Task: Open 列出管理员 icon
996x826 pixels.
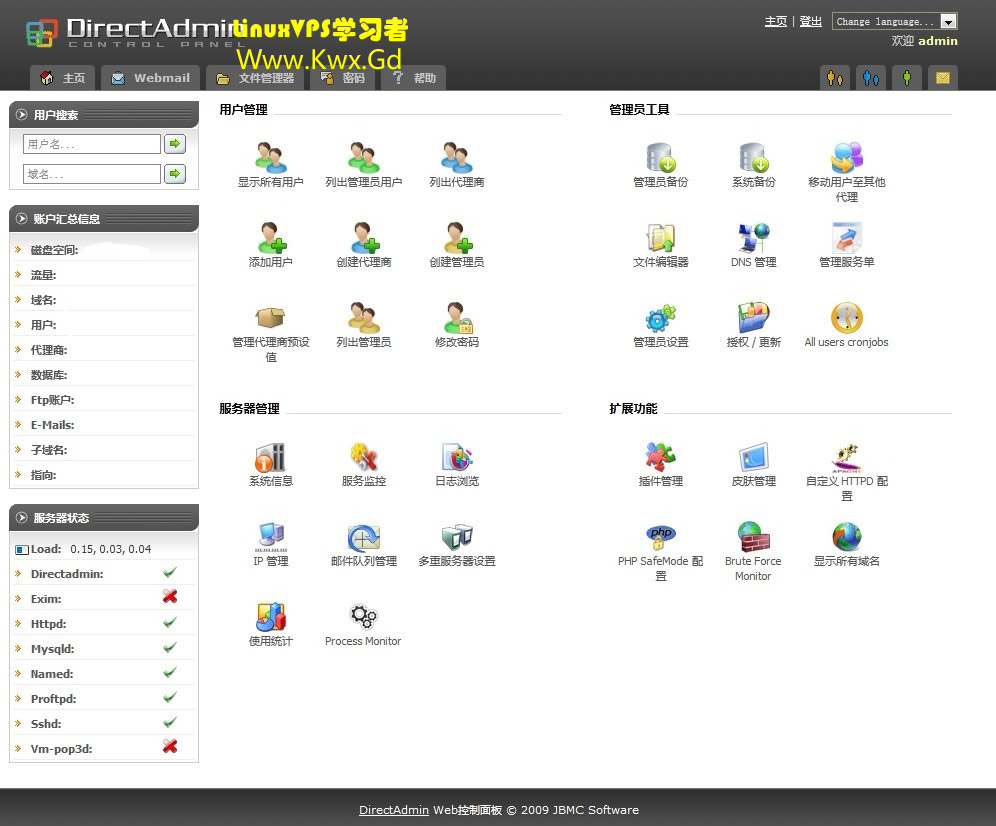Action: pyautogui.click(x=363, y=317)
